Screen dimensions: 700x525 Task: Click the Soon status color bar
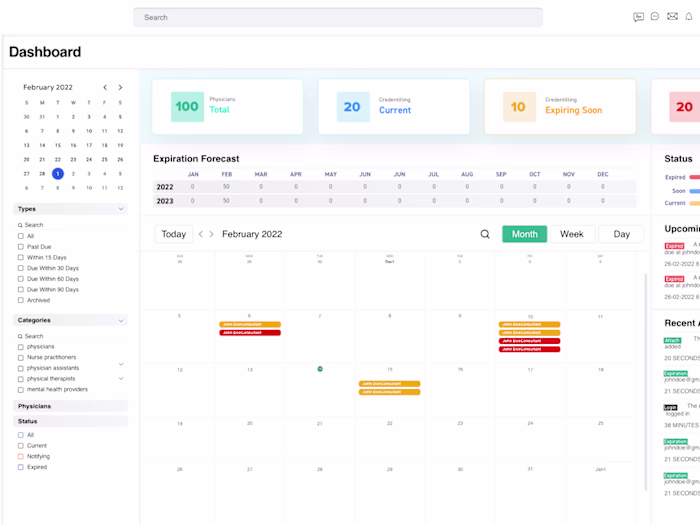click(x=695, y=191)
